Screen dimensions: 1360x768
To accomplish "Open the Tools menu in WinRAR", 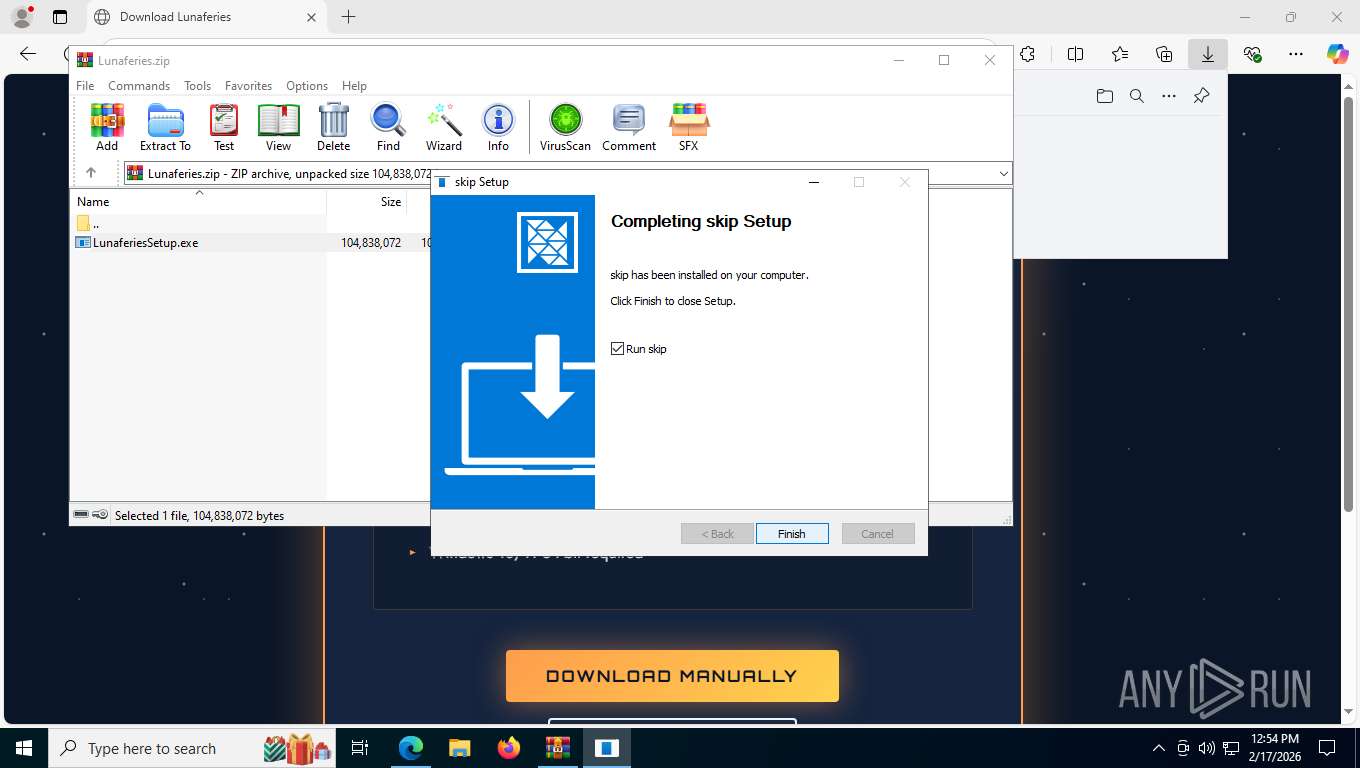I will pyautogui.click(x=197, y=86).
